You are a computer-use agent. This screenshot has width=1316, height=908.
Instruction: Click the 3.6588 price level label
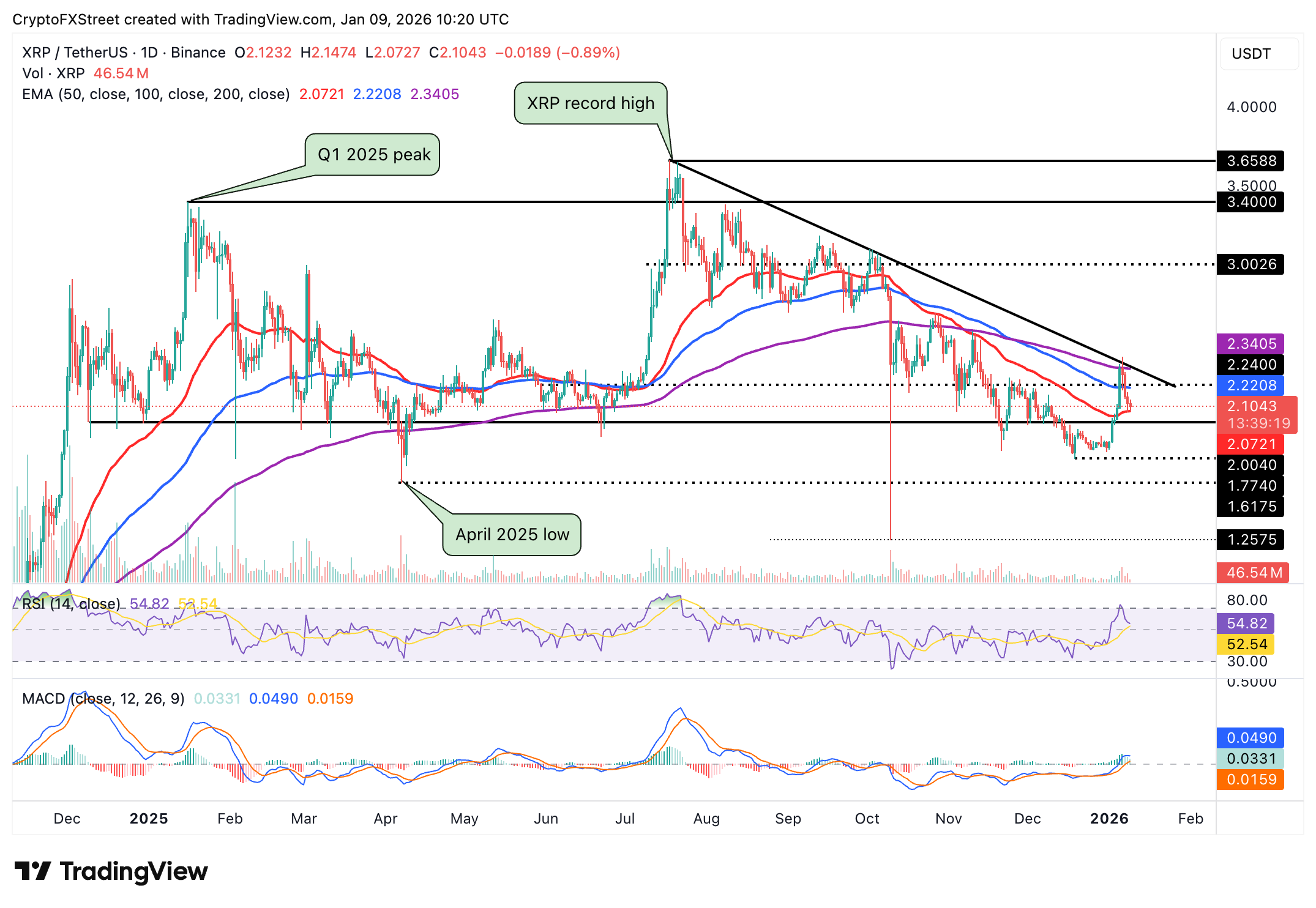1250,162
